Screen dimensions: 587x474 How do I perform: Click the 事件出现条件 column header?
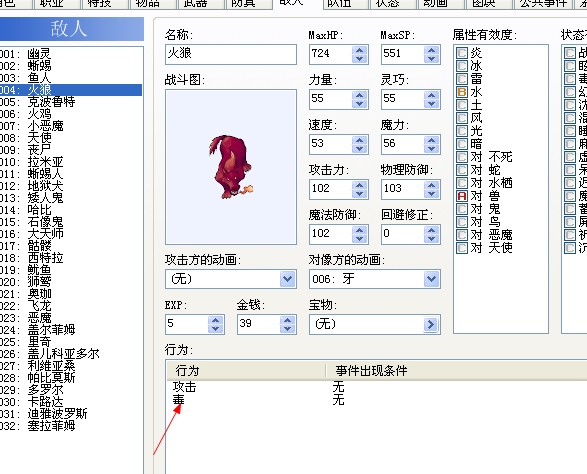[456, 371]
